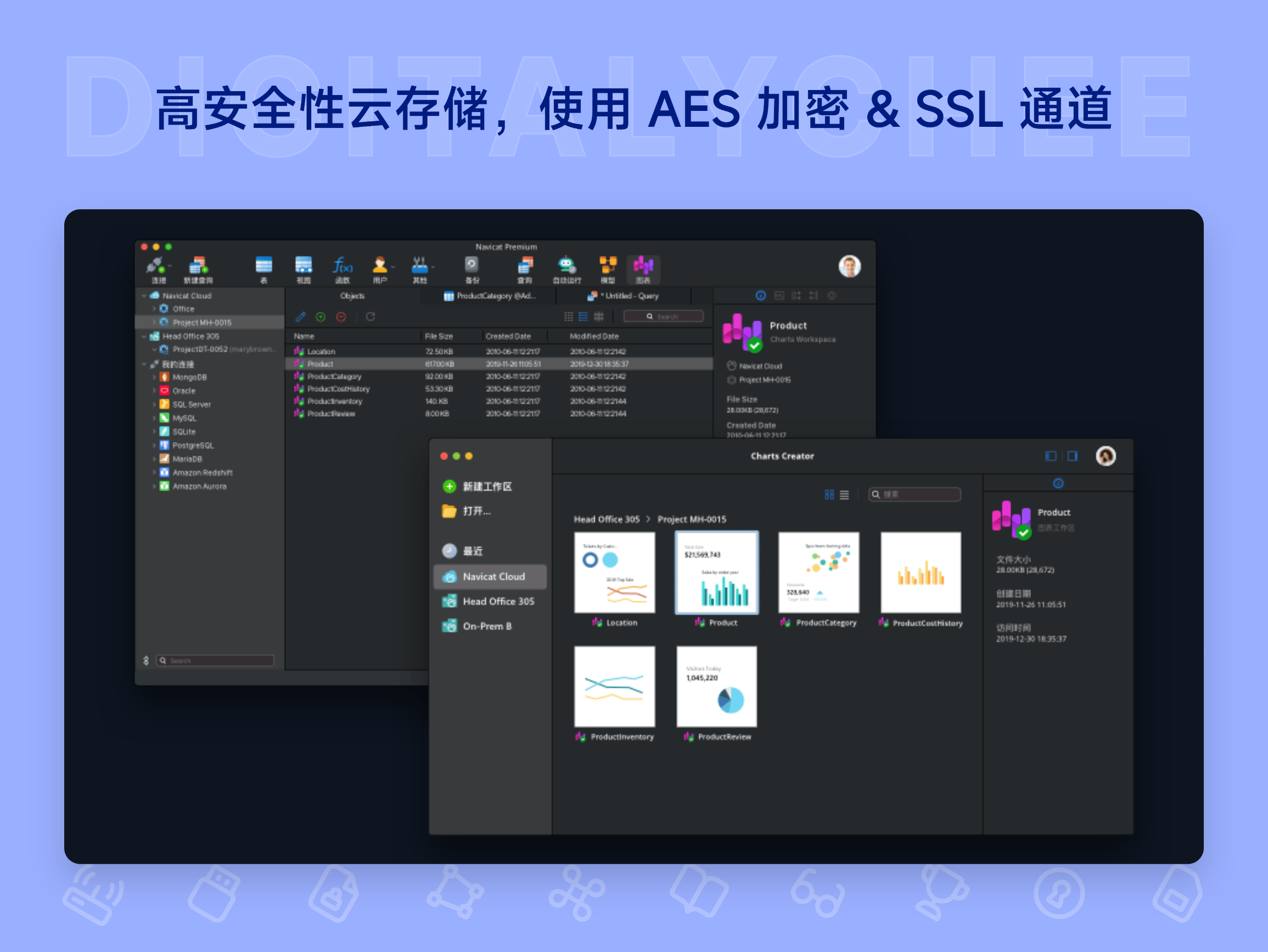Click the 新建工作区 button in Charts Creator
Image resolution: width=1268 pixels, height=952 pixels.
[x=481, y=486]
